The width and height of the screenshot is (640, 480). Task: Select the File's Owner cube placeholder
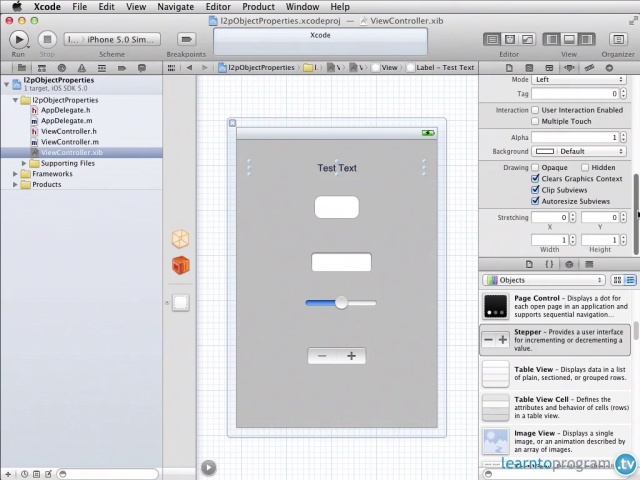pyautogui.click(x=180, y=239)
